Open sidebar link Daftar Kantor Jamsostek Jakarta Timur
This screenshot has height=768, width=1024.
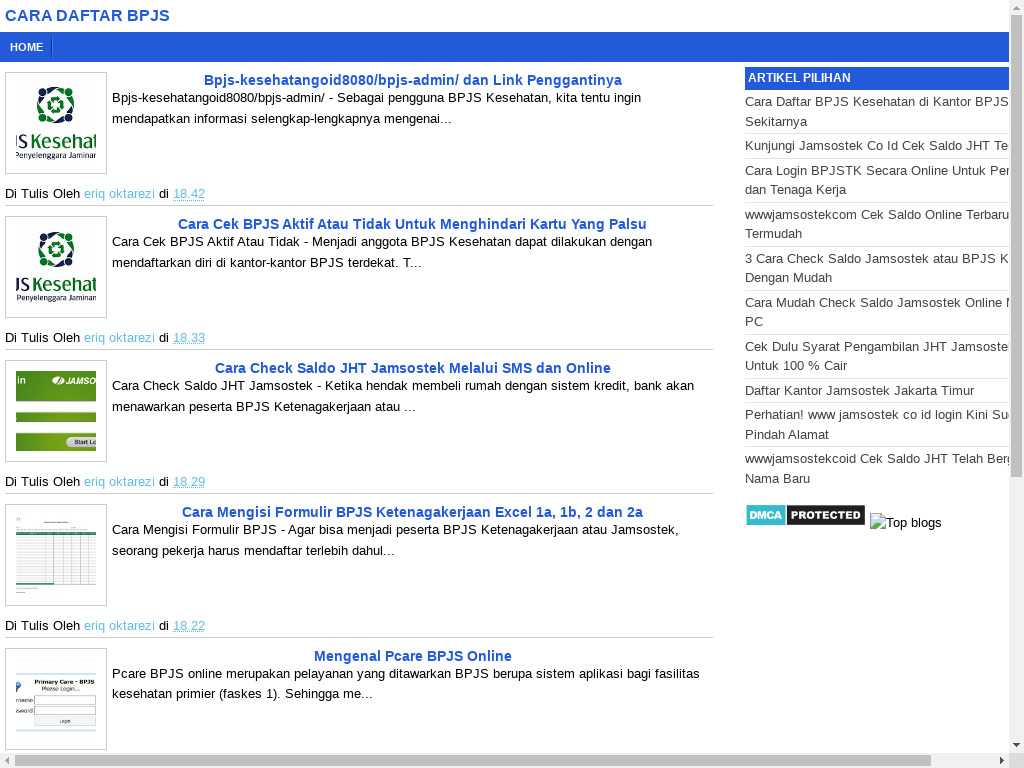859,391
